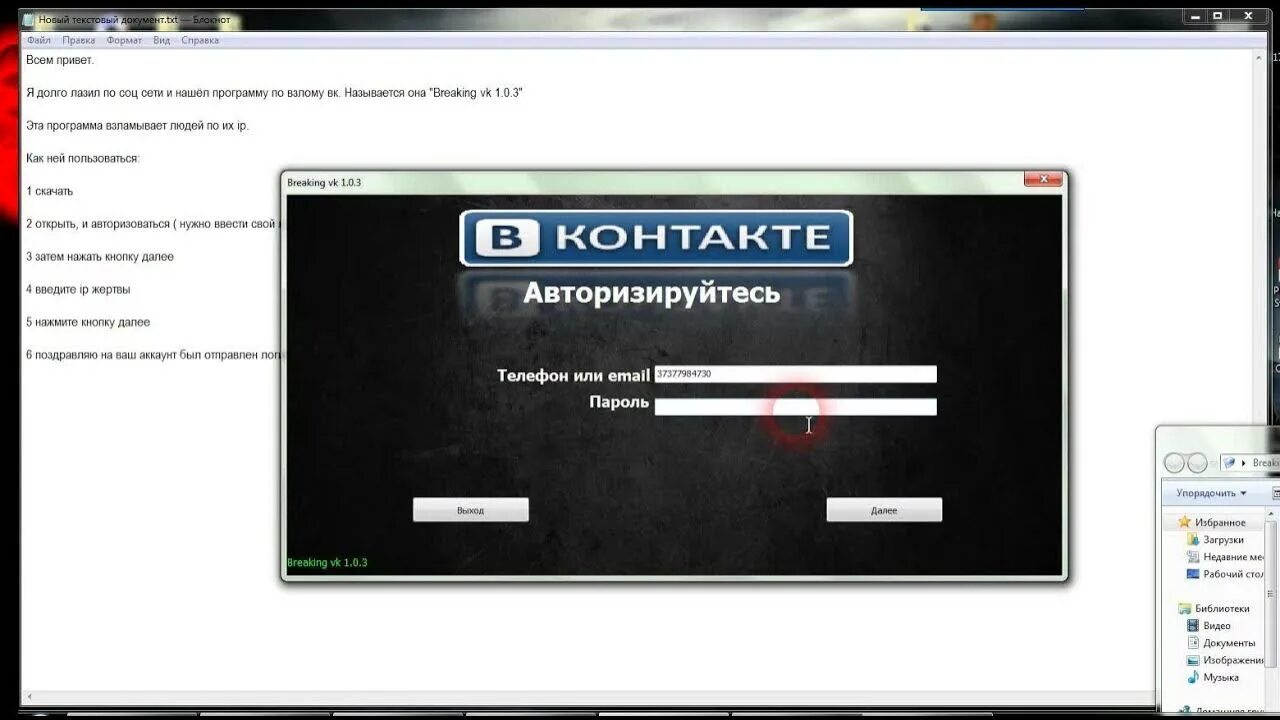Open Рабочий стол in Explorer sidebar
This screenshot has width=1280, height=720.
click(1233, 574)
